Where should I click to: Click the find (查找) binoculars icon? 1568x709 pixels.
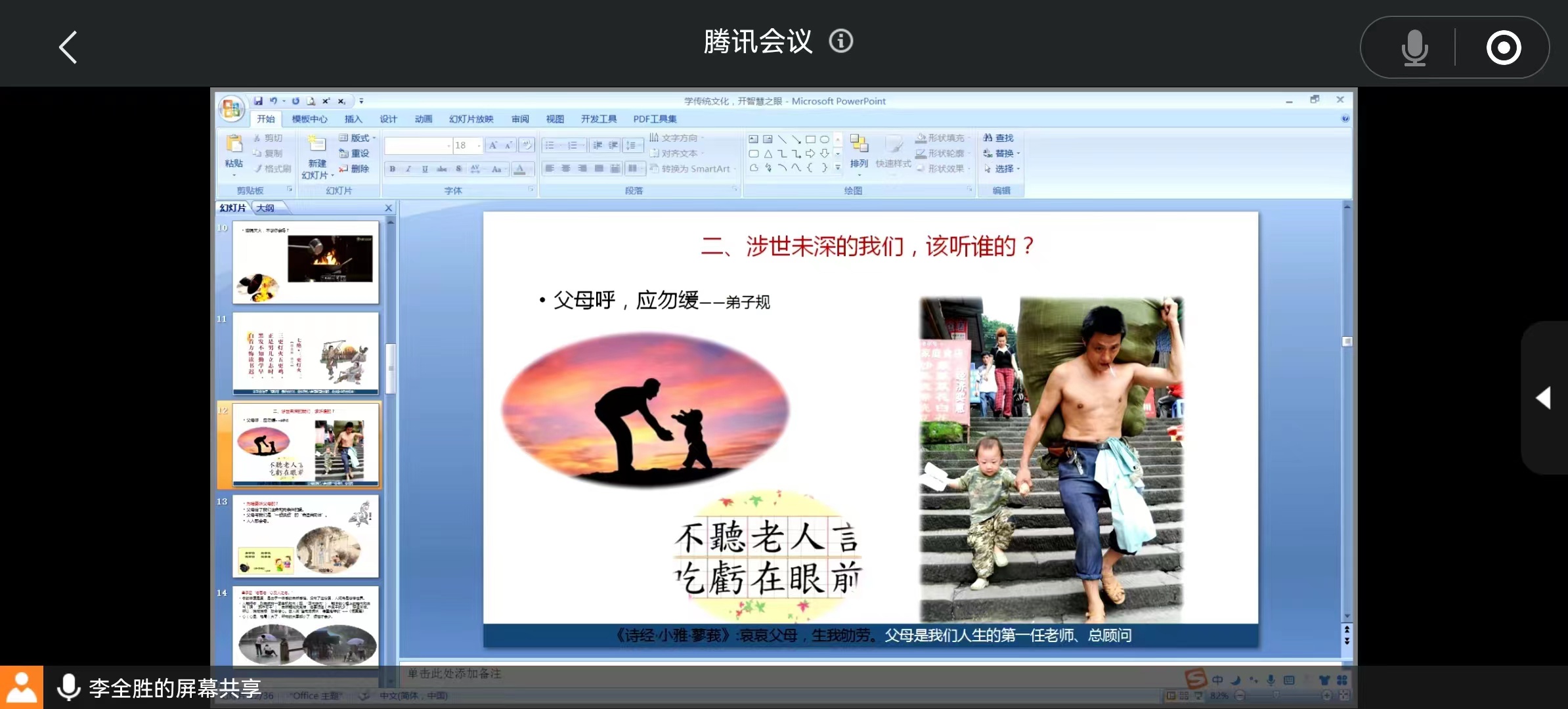pyautogui.click(x=988, y=138)
